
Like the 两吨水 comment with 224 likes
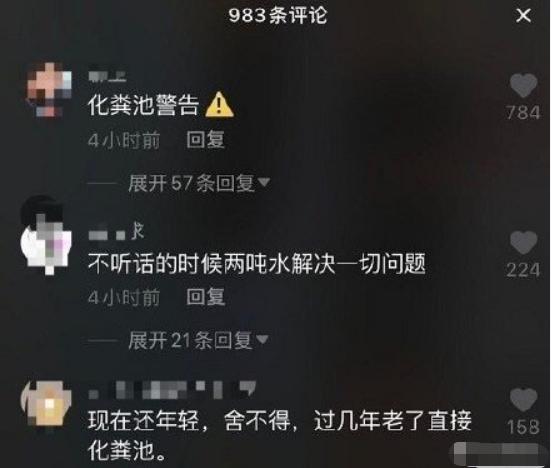pyautogui.click(x=523, y=243)
